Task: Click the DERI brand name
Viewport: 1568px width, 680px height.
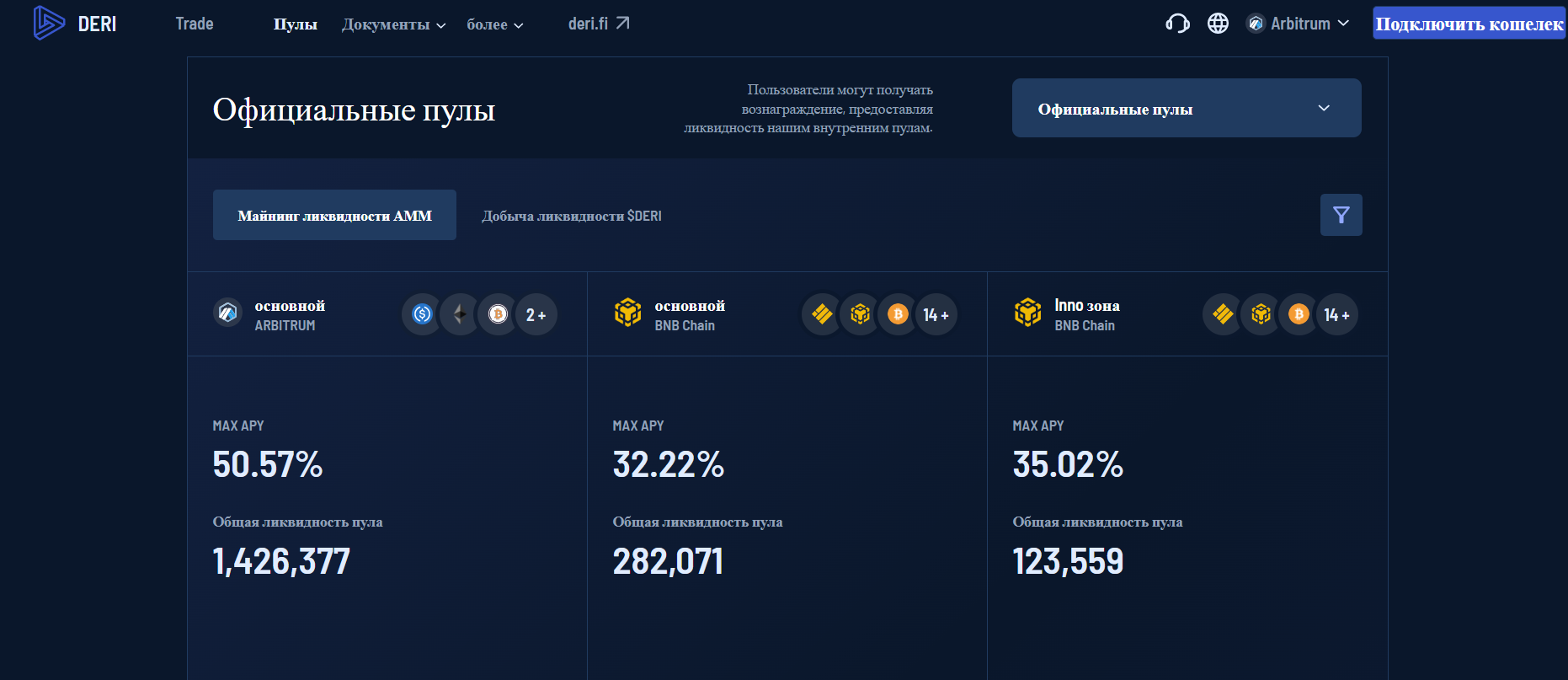Action: click(98, 24)
